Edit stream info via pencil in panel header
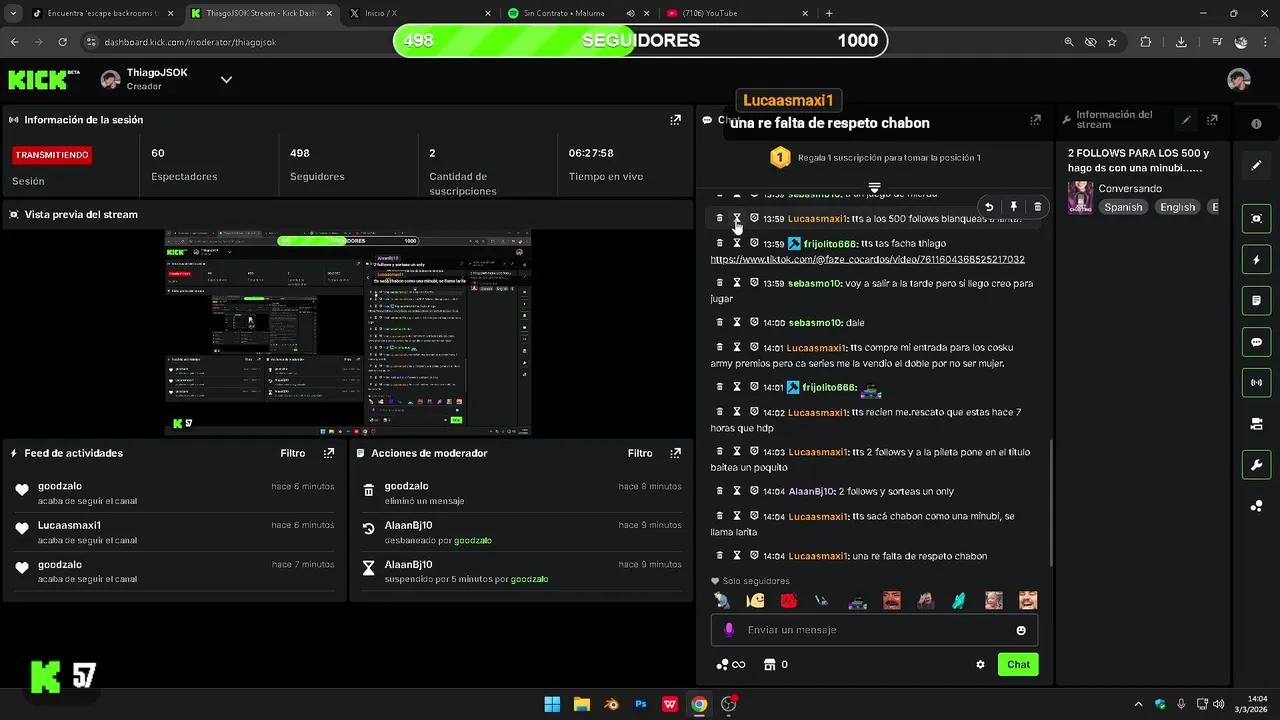This screenshot has width=1280, height=720. pos(1186,120)
